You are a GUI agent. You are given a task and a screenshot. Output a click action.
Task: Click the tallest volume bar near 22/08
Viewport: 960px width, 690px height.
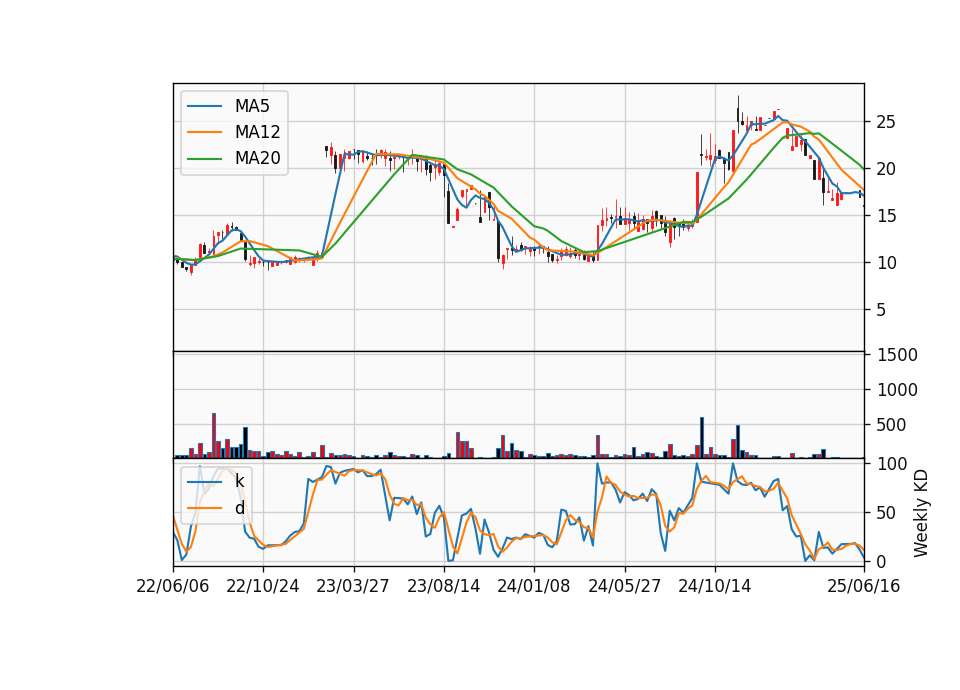pyautogui.click(x=214, y=435)
